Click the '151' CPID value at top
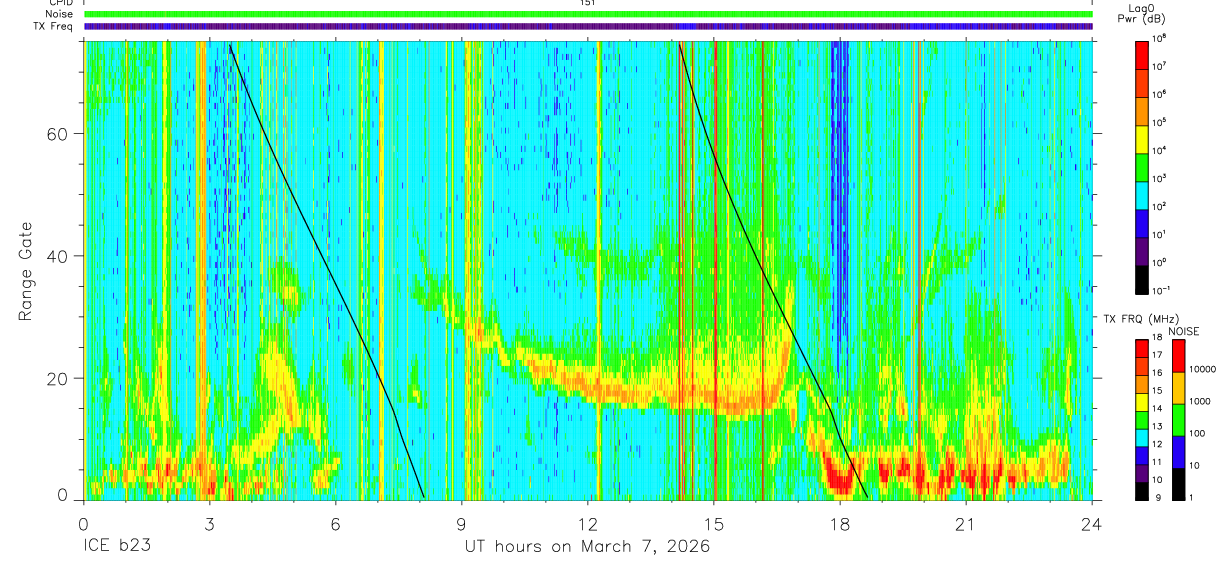 [587, 3]
